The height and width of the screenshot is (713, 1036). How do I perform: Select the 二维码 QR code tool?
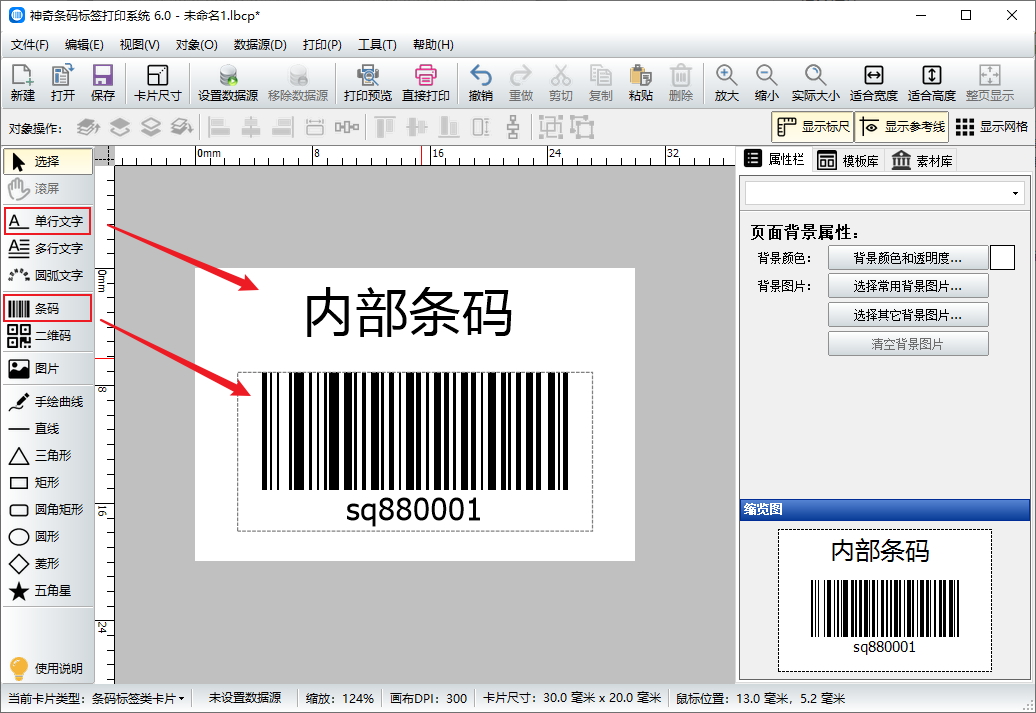click(48, 336)
